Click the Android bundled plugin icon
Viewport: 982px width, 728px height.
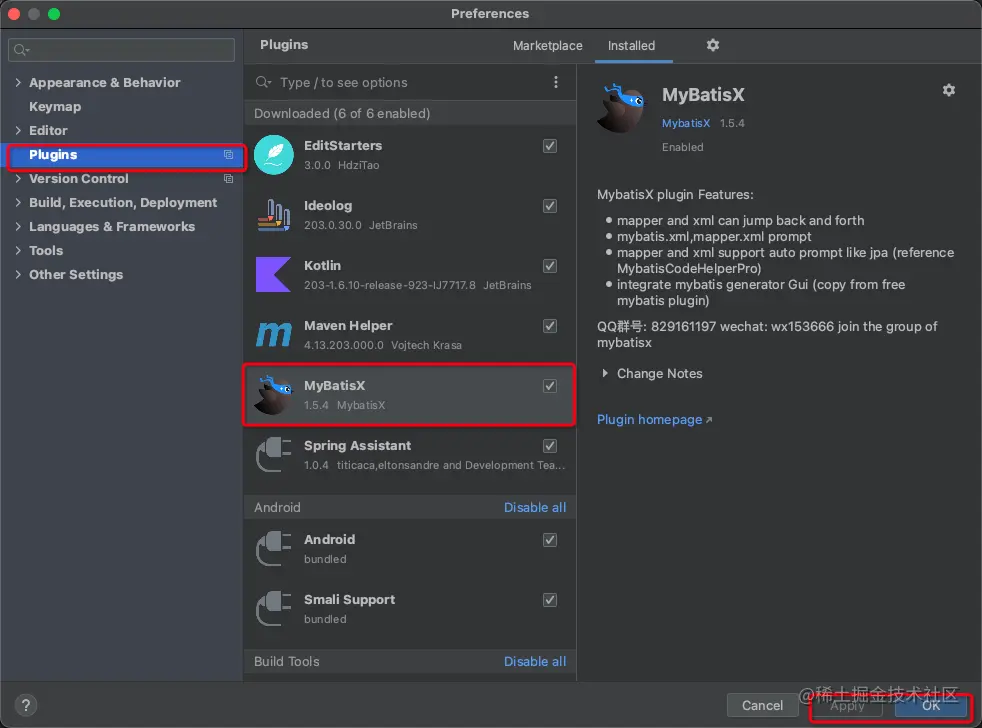pos(274,549)
